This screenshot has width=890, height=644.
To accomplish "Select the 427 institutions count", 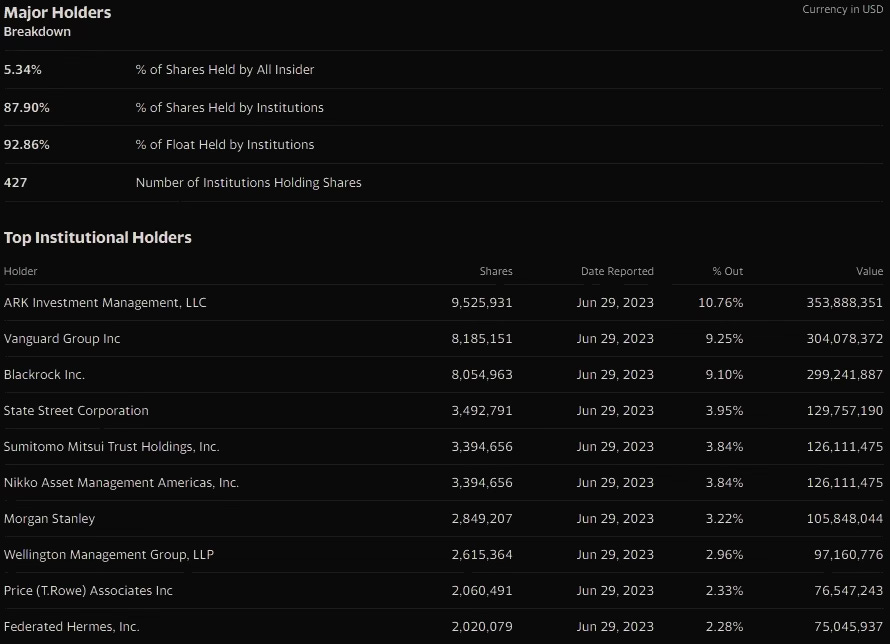I will (x=15, y=183).
